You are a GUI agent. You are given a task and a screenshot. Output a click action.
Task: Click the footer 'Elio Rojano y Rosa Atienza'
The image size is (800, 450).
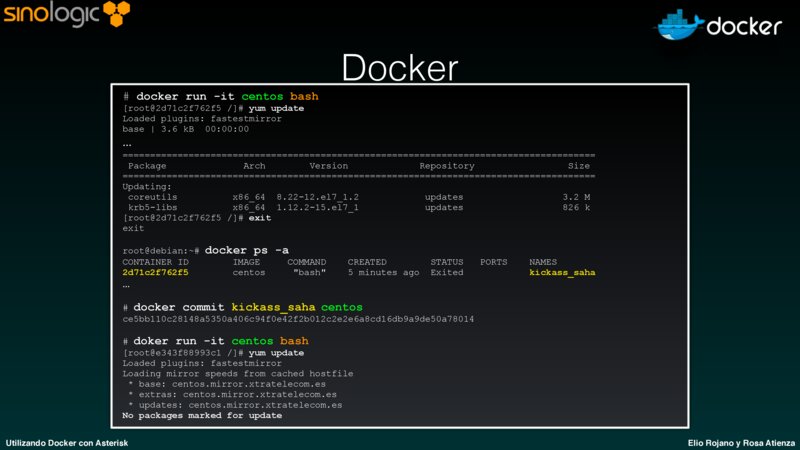click(741, 441)
